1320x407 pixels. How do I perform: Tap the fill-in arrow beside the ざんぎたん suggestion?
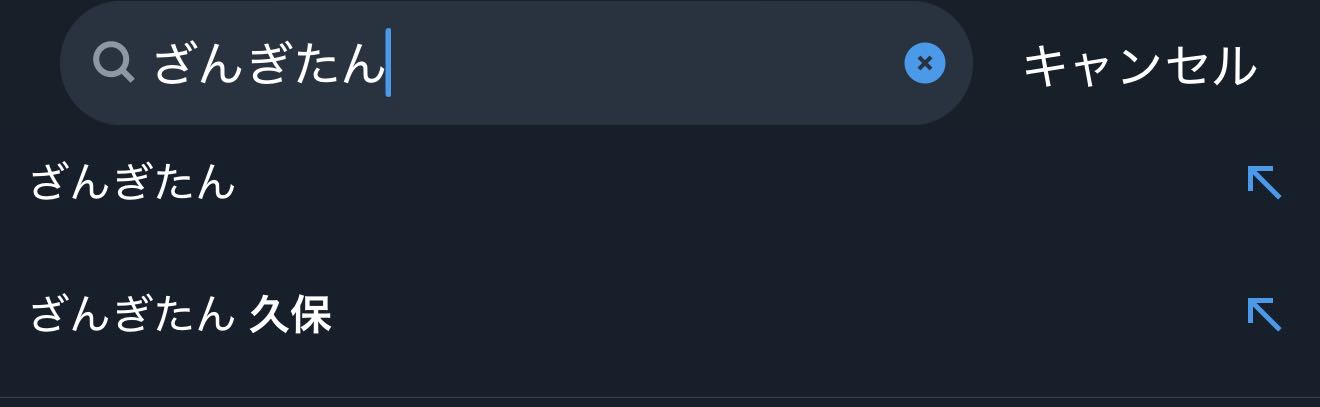pos(1264,182)
